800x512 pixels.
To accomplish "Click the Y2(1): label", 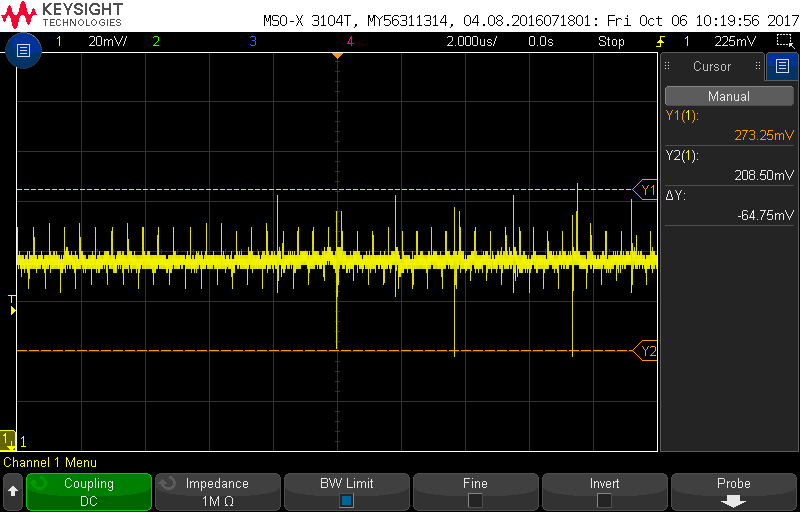I will coord(682,156).
